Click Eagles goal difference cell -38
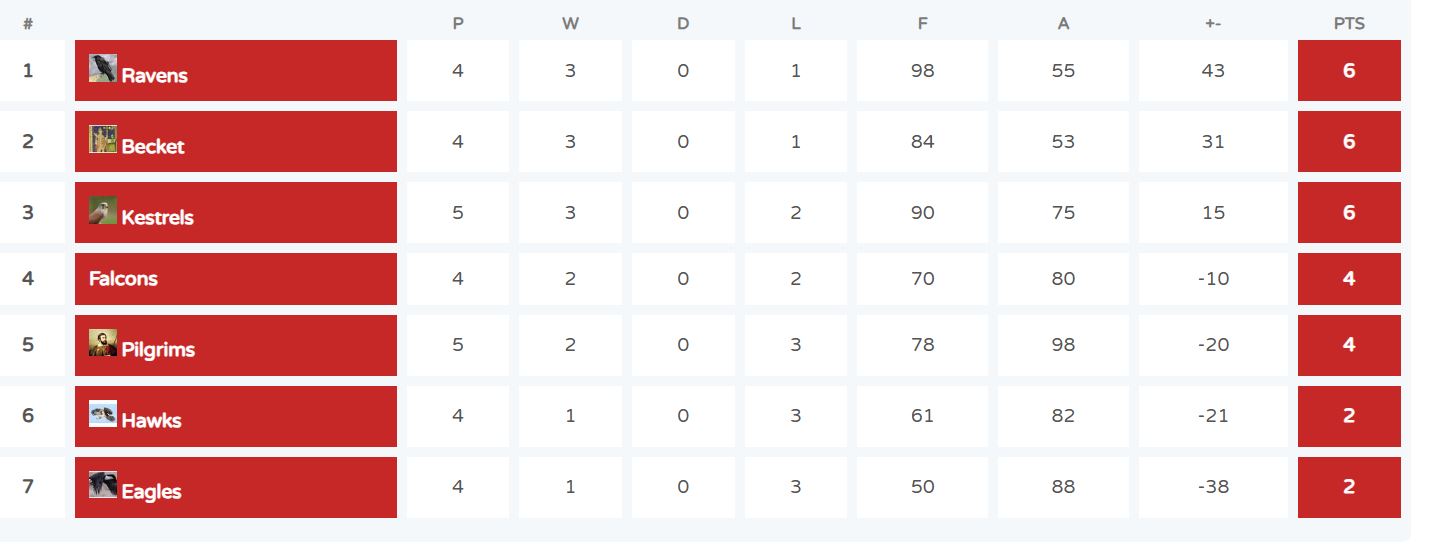The height and width of the screenshot is (546, 1430). (1213, 487)
